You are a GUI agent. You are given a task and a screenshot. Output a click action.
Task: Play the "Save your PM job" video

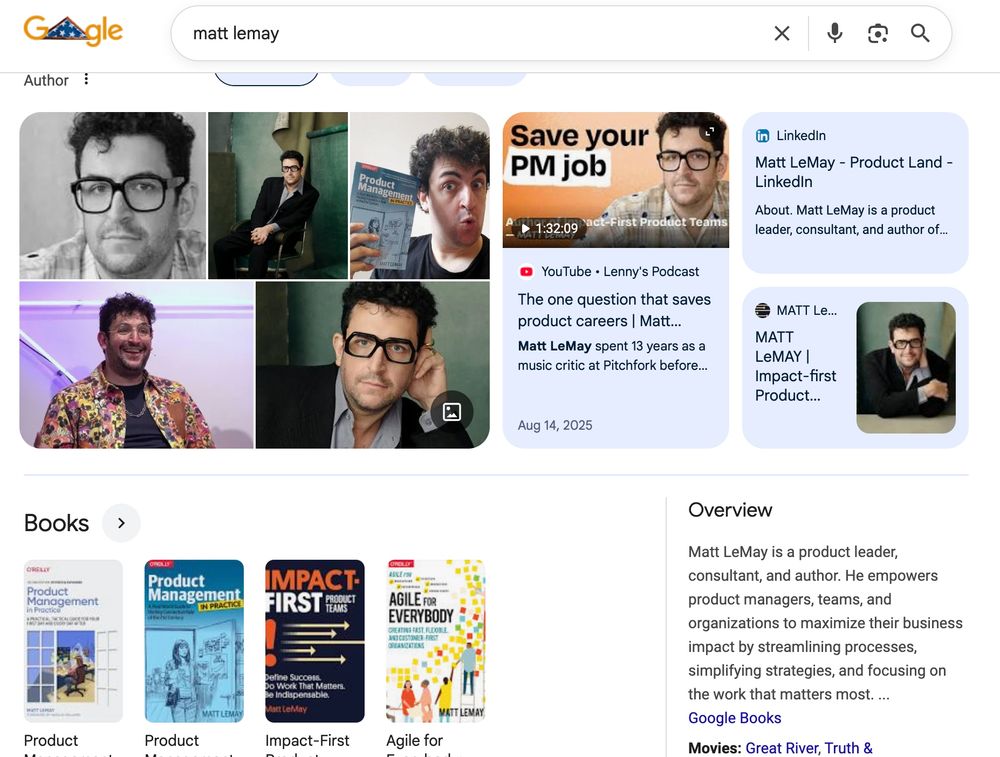pos(615,178)
